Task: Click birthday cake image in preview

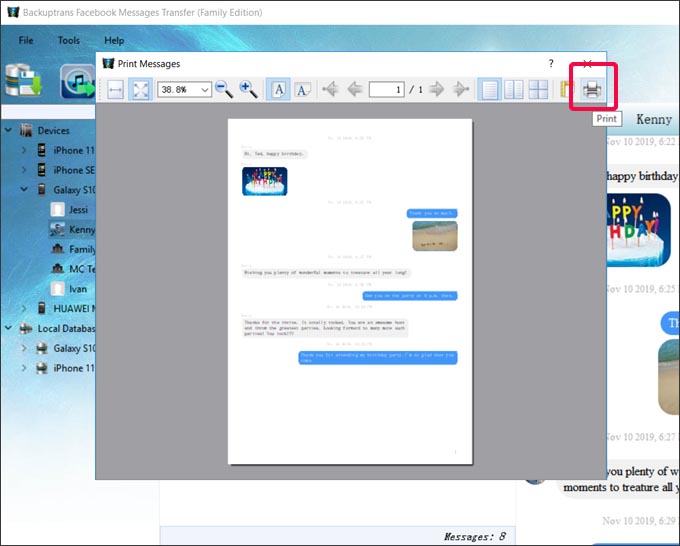Action: point(265,181)
